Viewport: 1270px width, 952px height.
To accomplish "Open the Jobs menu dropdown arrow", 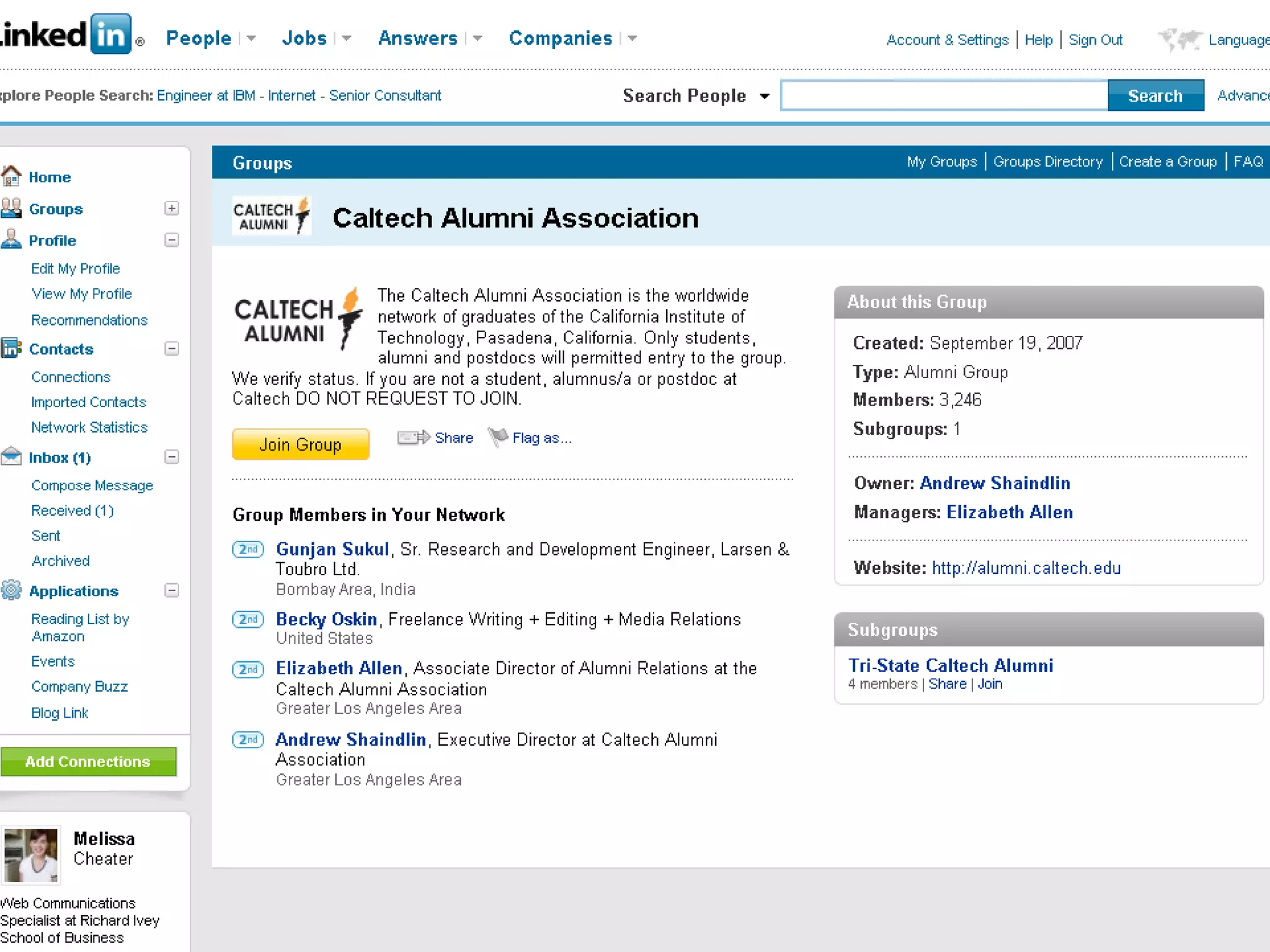I will (347, 38).
